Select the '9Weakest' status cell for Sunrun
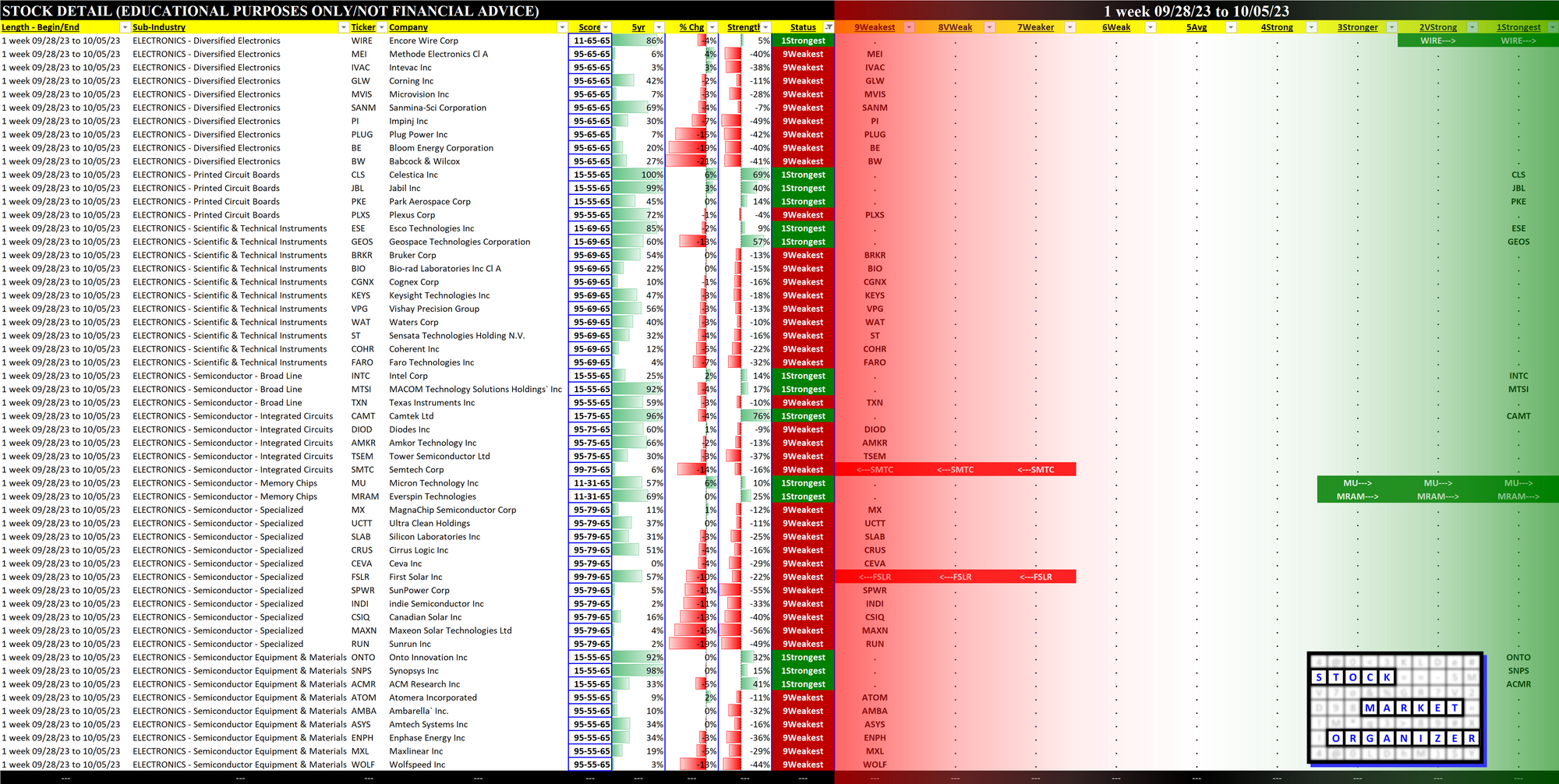This screenshot has height=784, width=1559. 803,644
